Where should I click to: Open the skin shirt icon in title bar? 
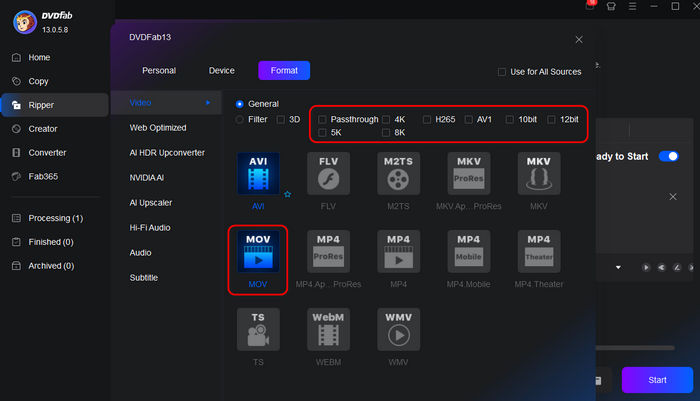click(611, 6)
